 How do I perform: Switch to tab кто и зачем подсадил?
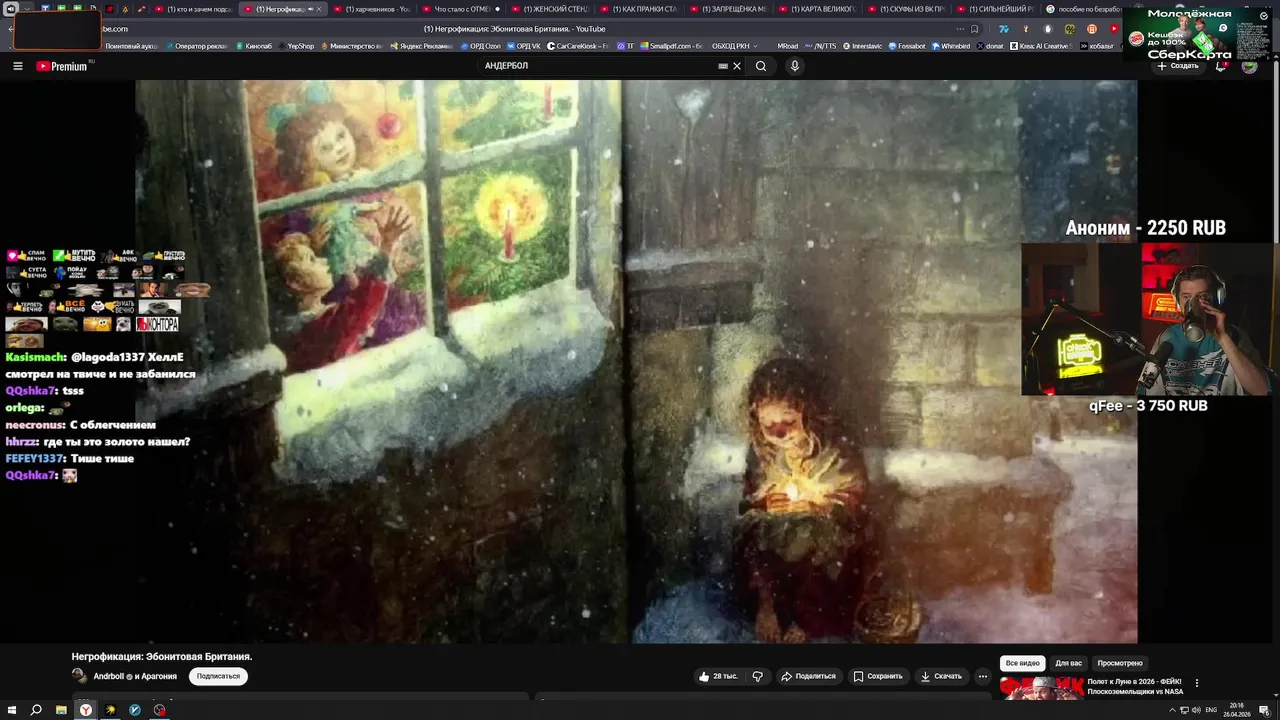point(193,9)
